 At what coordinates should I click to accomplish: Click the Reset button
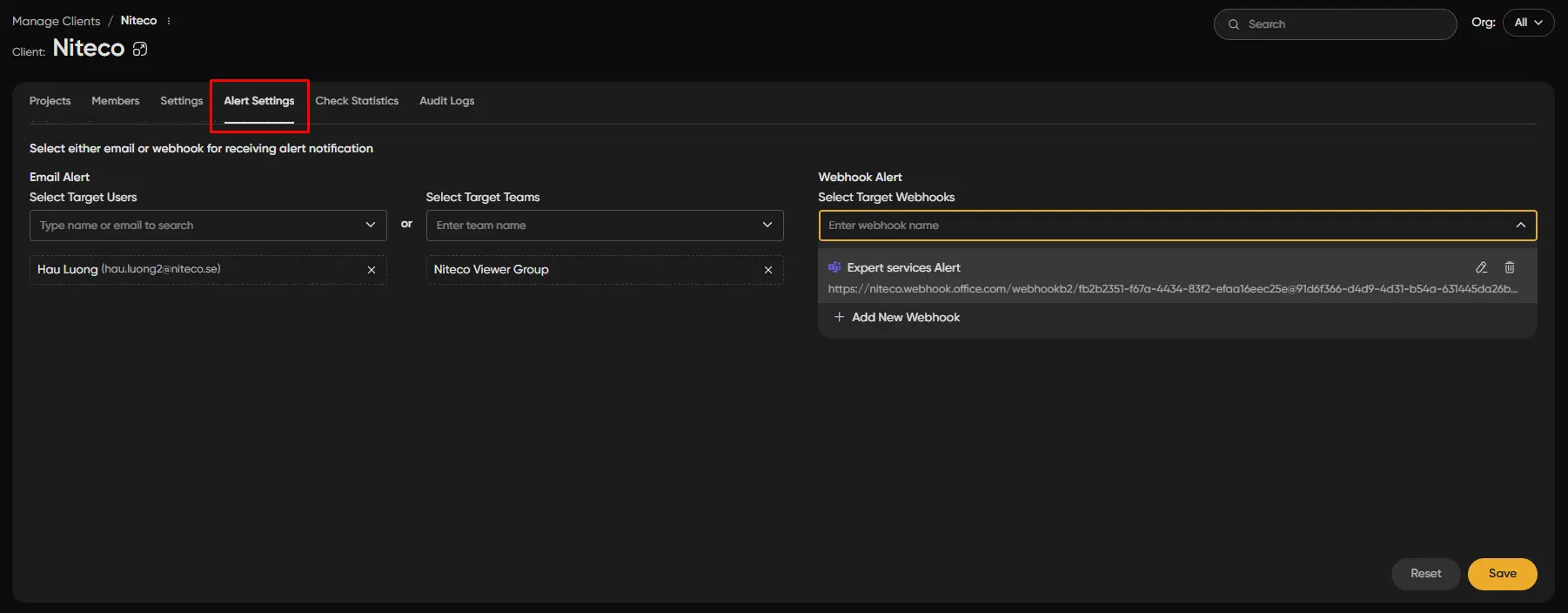coord(1425,574)
